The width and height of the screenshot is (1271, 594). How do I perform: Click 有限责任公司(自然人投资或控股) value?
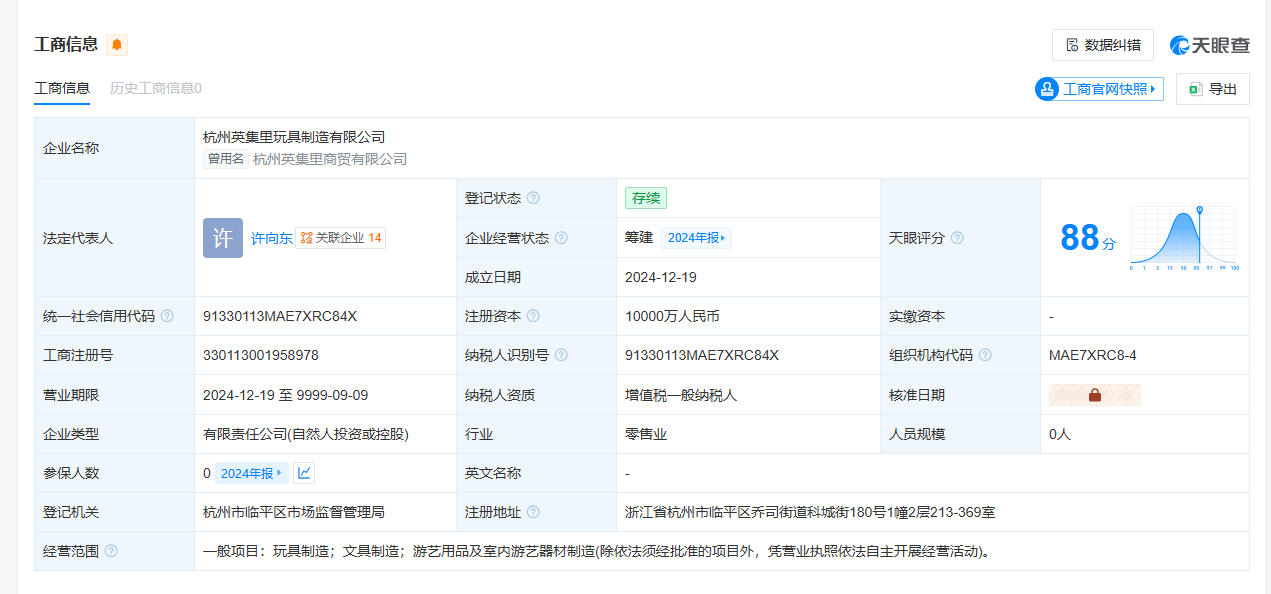click(x=306, y=434)
